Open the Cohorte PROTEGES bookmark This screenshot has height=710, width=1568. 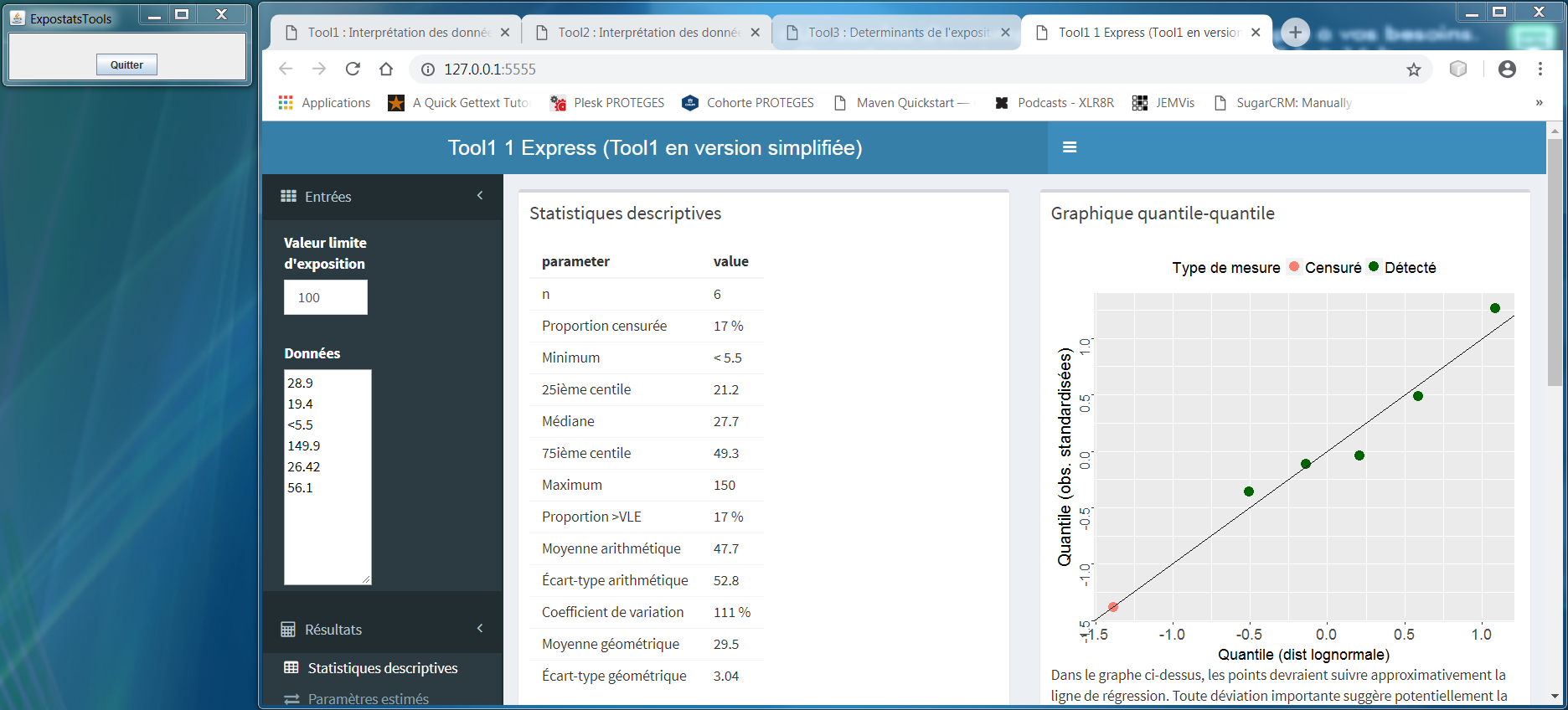point(748,103)
